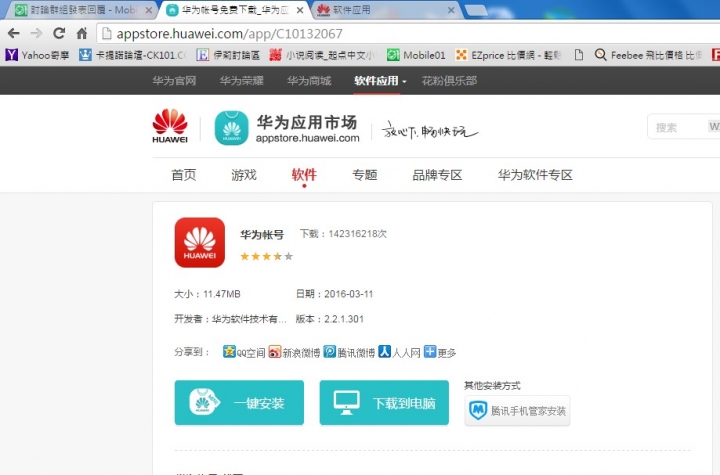Click the 一键安装 button
Screen dimensions: 720x475
pyautogui.click(x=239, y=403)
